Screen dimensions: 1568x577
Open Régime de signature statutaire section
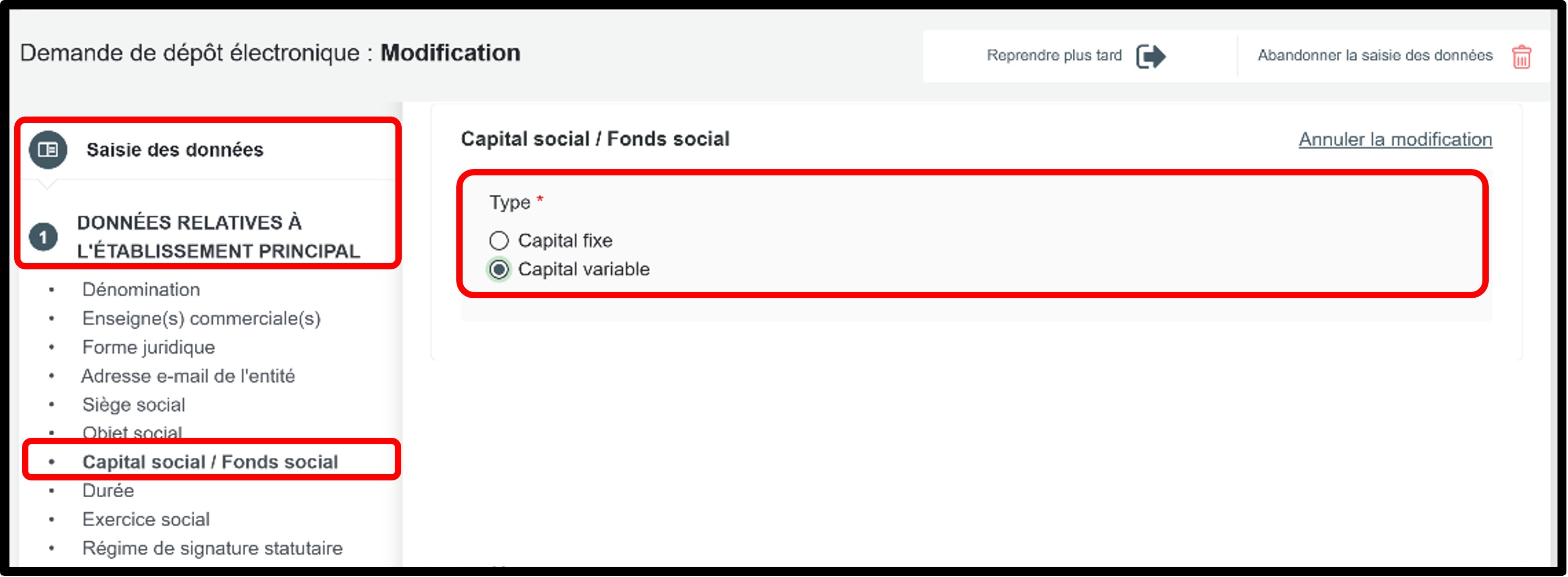pos(213,549)
